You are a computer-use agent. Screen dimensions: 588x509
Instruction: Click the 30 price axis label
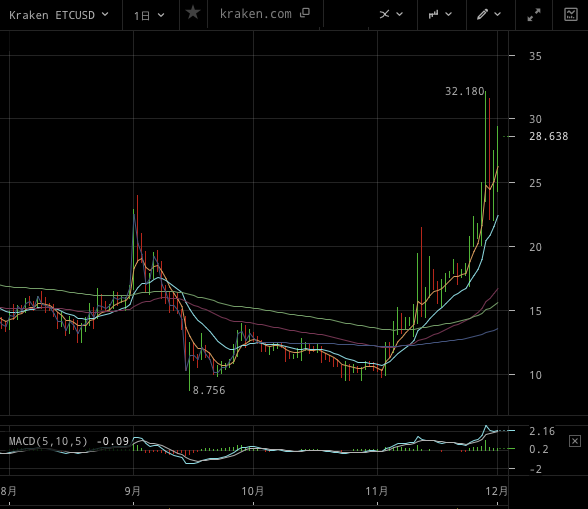tap(535, 119)
